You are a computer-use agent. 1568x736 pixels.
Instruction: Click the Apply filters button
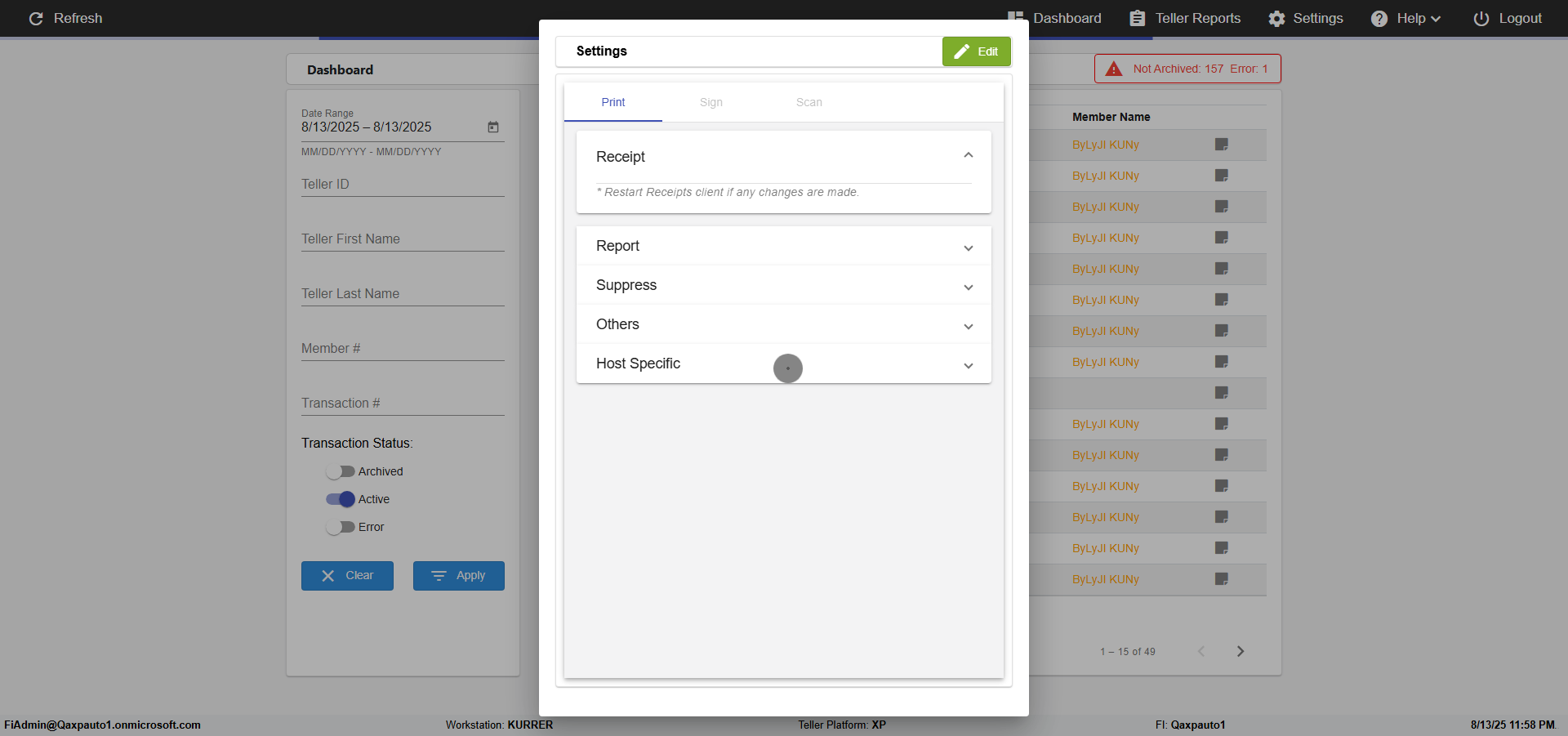459,576
